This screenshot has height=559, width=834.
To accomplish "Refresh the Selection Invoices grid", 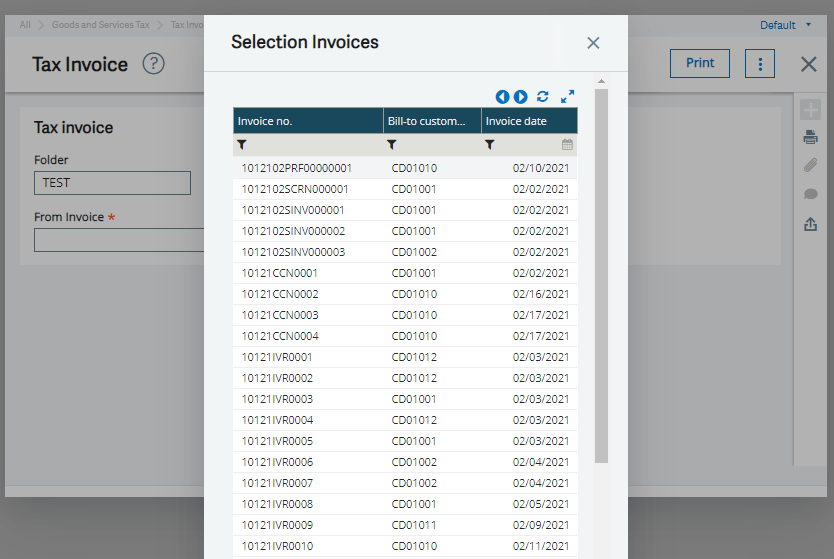I will tap(543, 96).
